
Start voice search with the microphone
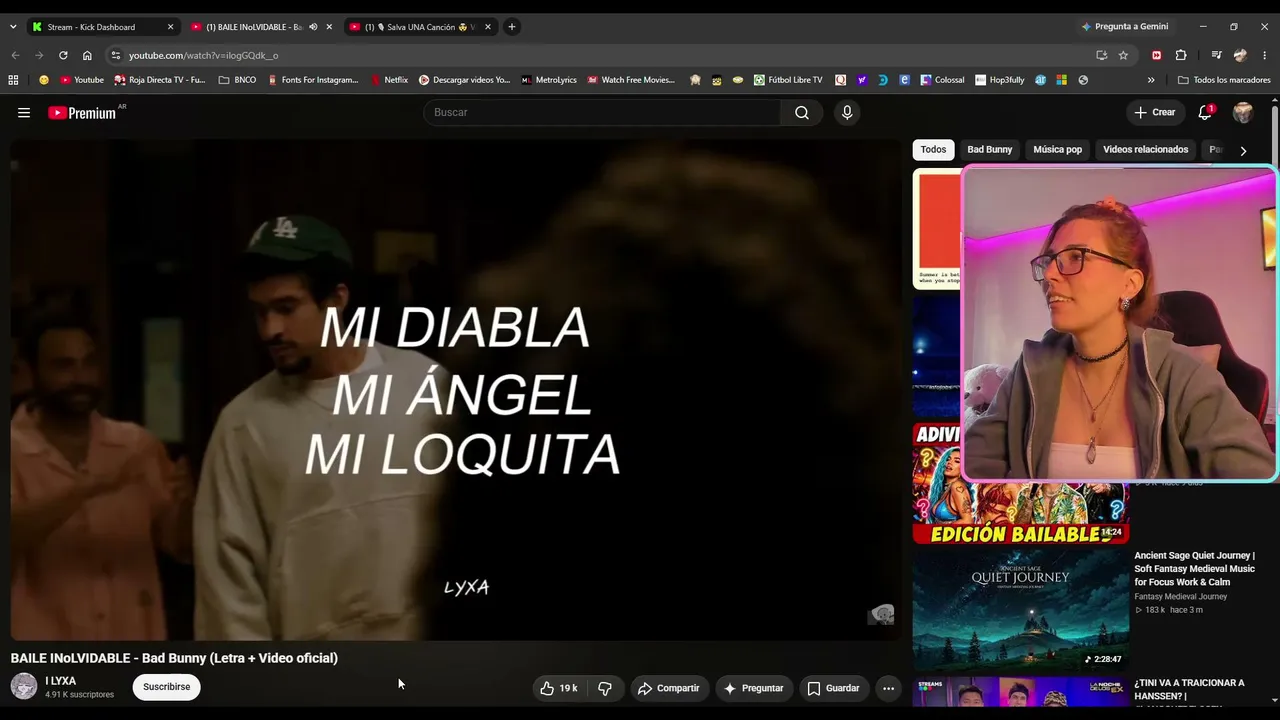click(847, 113)
